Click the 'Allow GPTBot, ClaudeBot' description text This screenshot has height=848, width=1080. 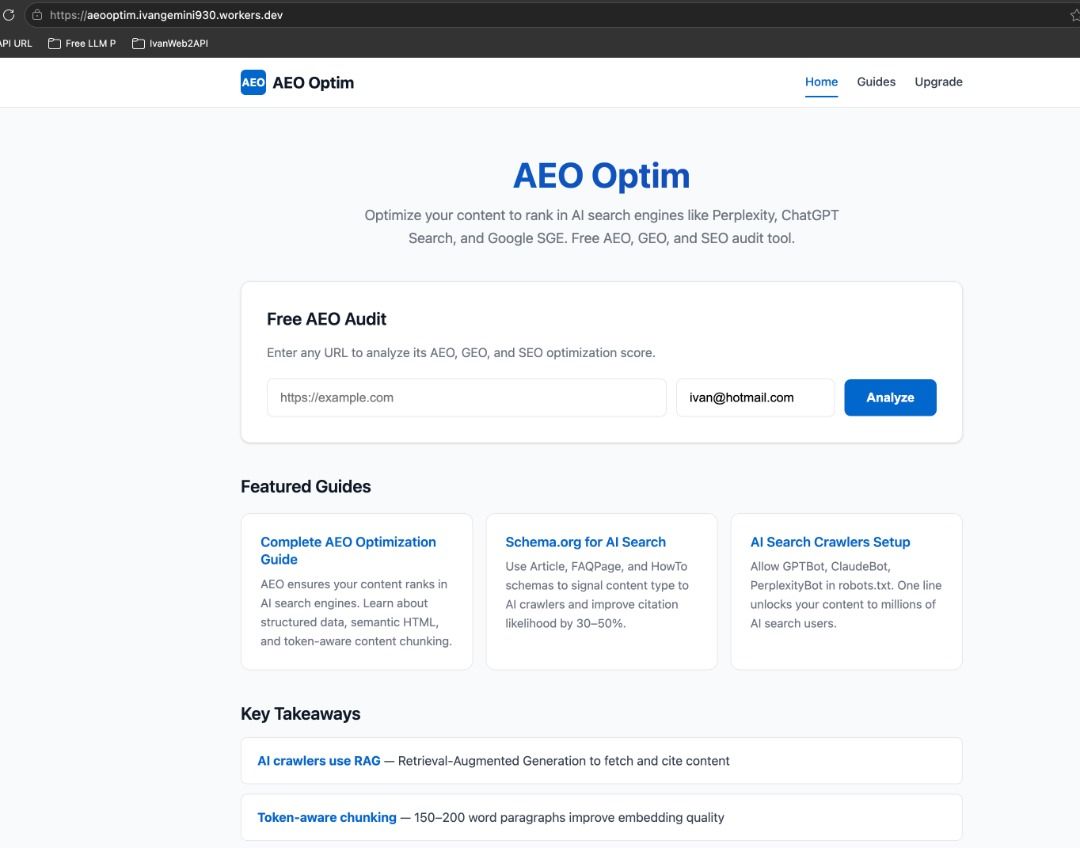tap(846, 594)
